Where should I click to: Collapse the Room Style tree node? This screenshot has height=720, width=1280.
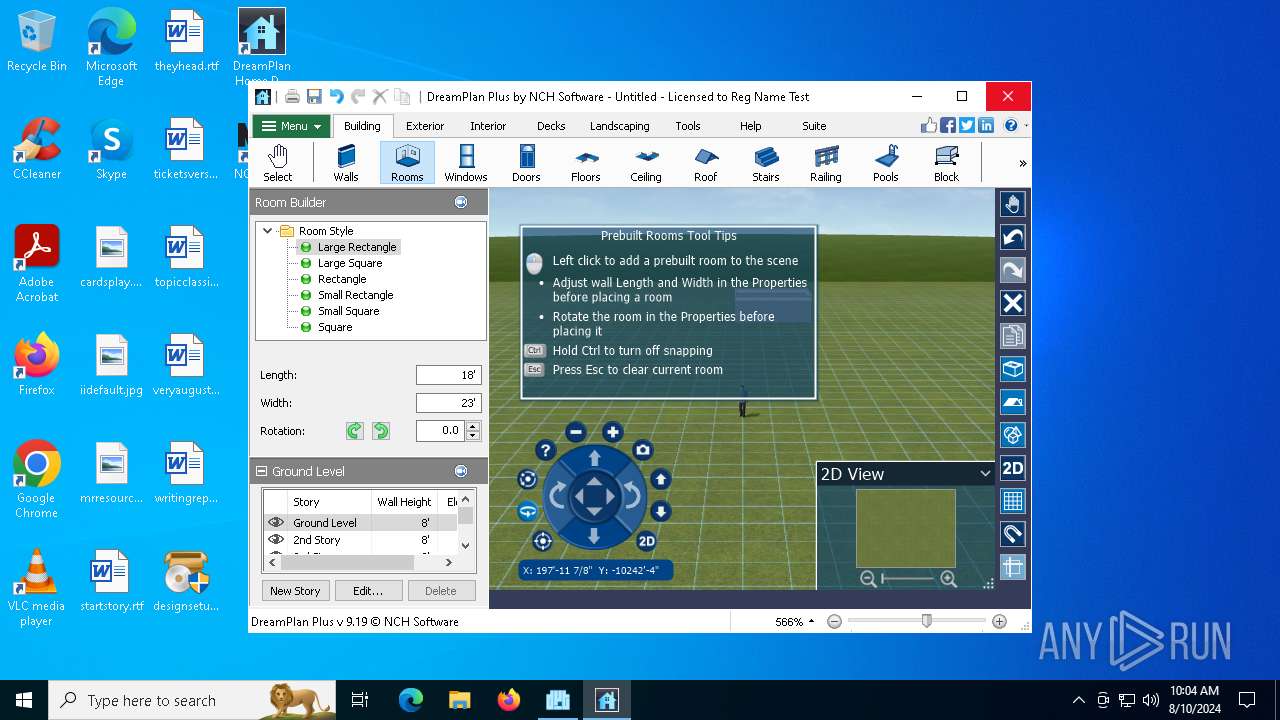[x=267, y=231]
